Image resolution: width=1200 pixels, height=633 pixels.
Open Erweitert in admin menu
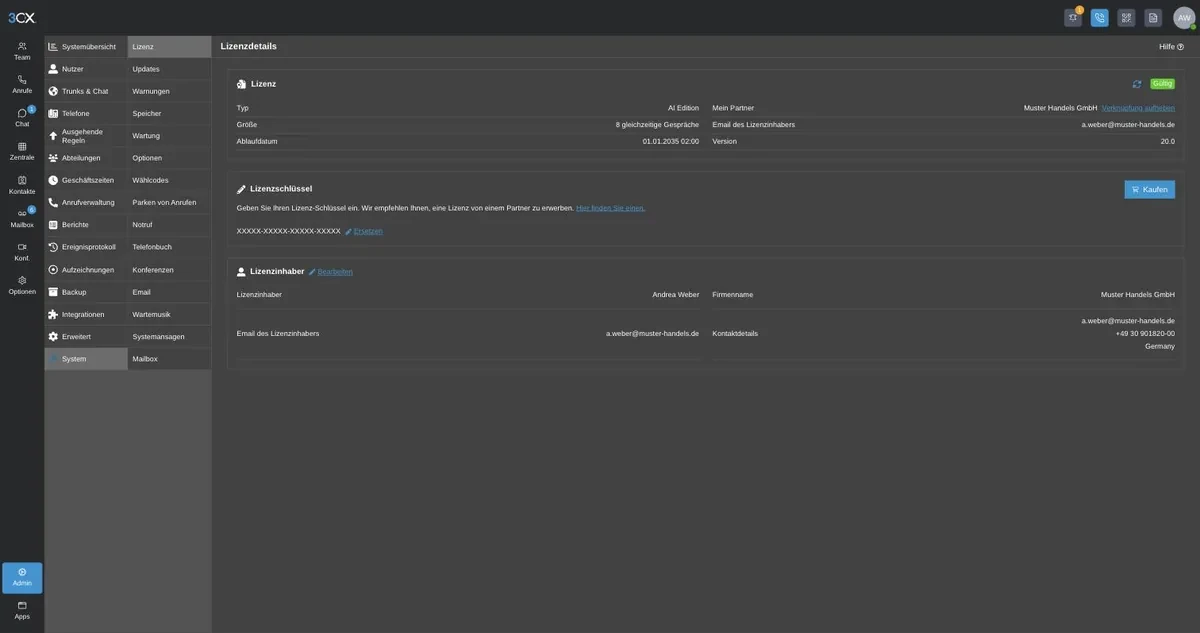[86, 337]
